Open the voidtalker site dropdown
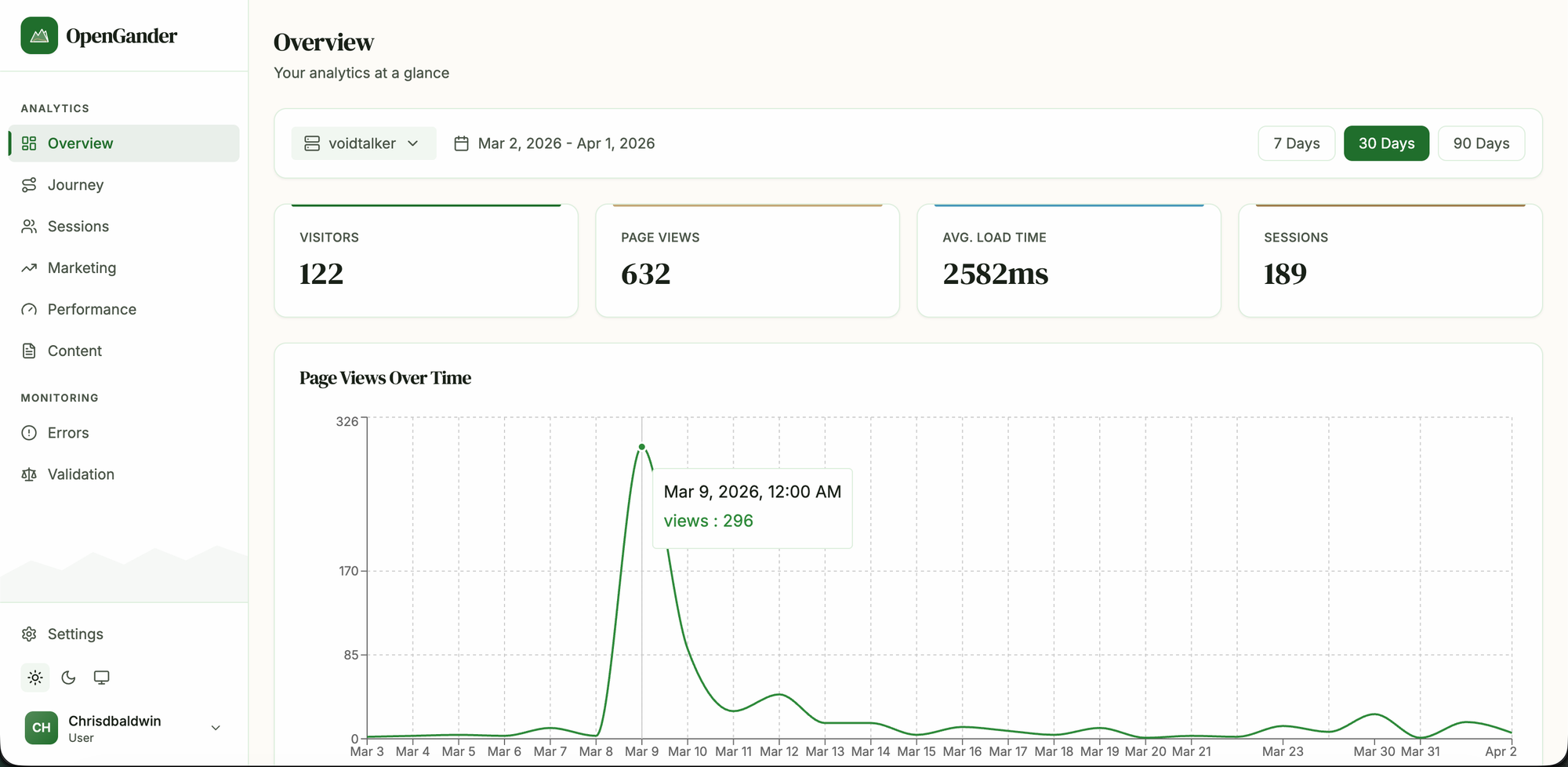 [x=363, y=144]
